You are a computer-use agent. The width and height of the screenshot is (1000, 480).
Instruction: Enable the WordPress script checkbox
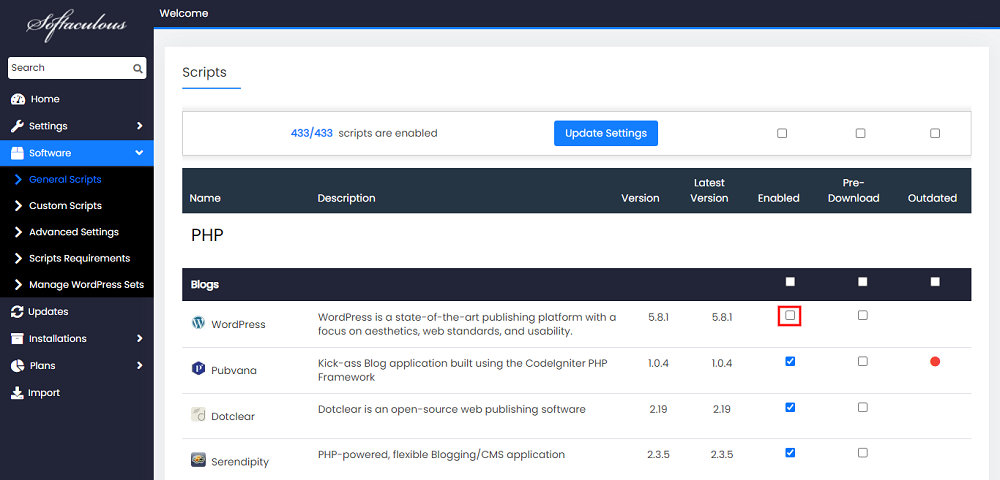click(x=790, y=316)
